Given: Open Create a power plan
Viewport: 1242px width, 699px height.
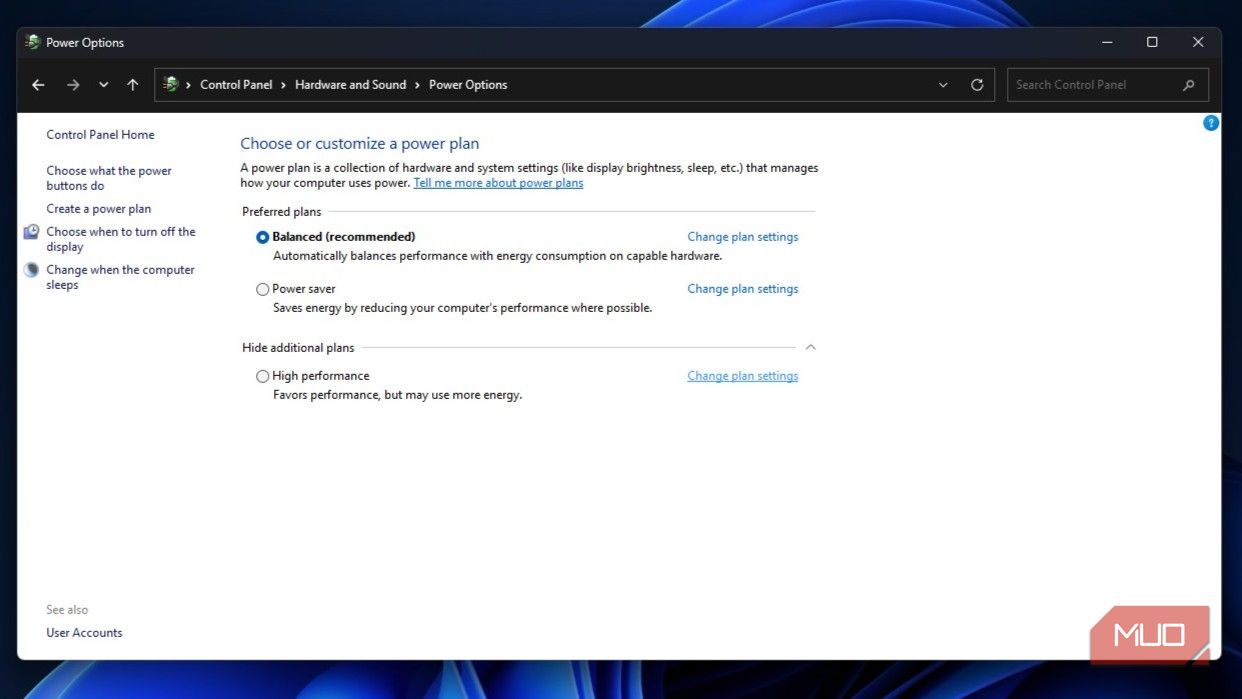Looking at the screenshot, I should pyautogui.click(x=99, y=209).
